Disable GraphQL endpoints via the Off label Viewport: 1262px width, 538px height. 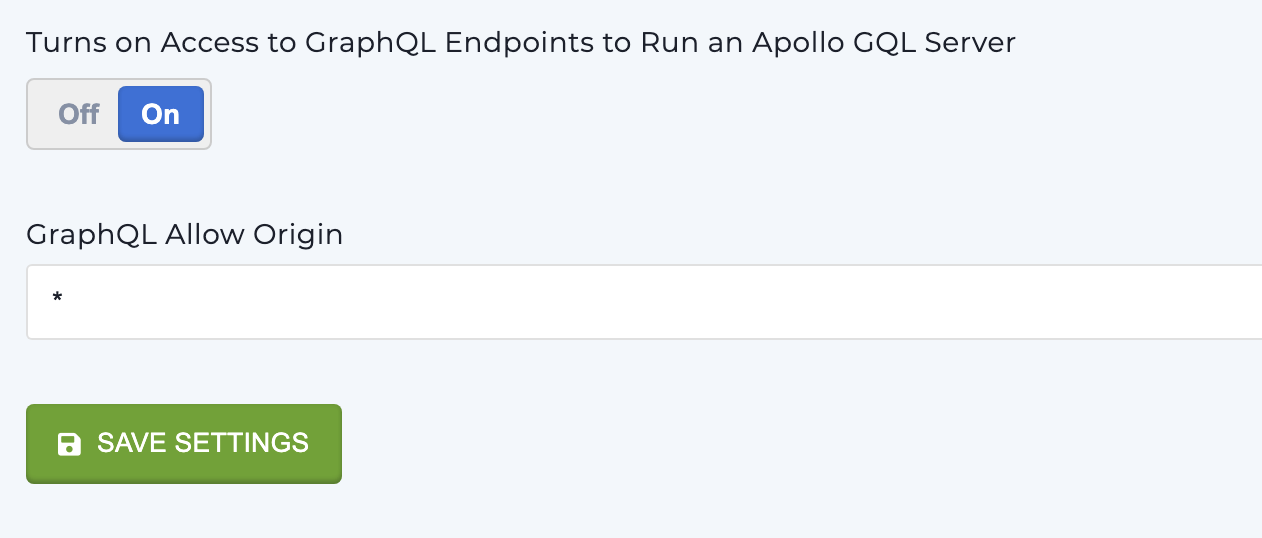(78, 114)
